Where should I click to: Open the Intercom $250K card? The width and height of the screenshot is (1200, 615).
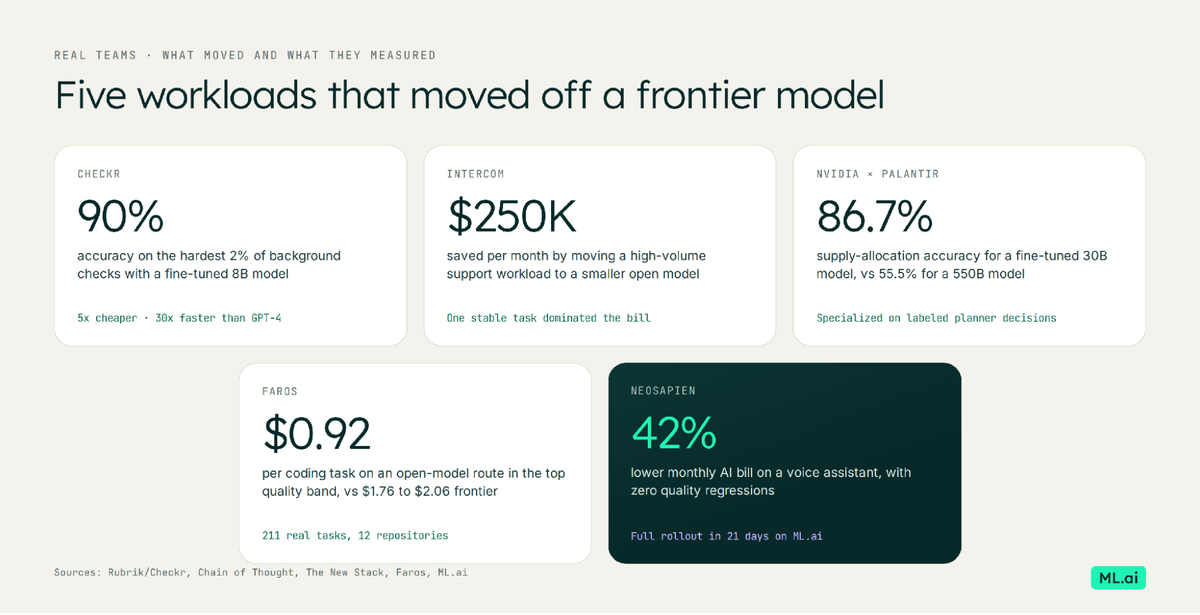coord(600,246)
